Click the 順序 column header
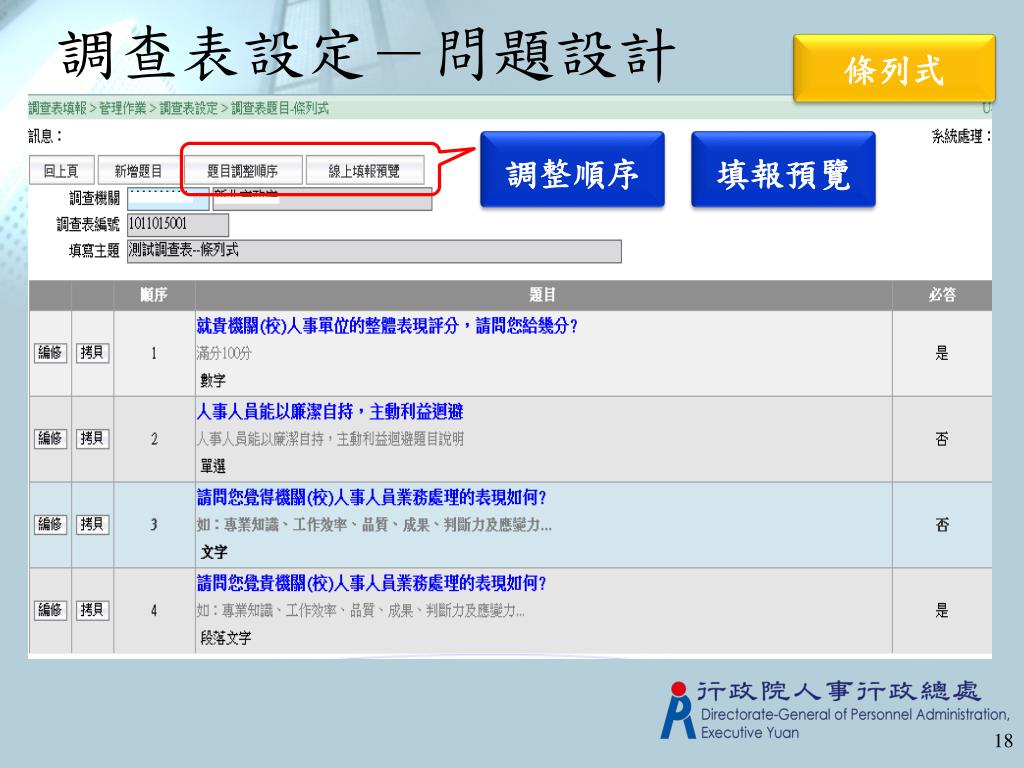The image size is (1024, 768). [x=154, y=295]
